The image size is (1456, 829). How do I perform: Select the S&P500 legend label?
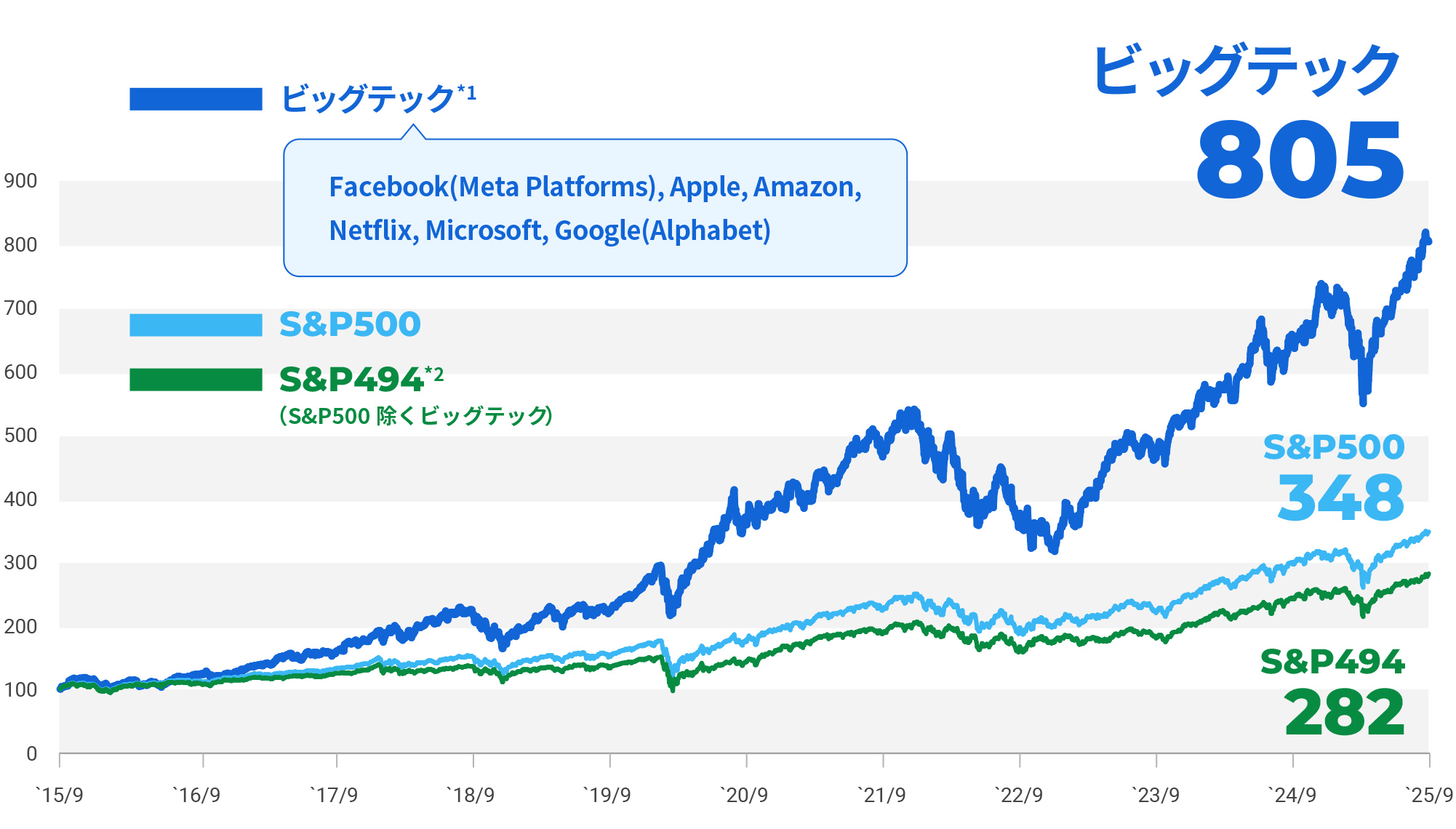point(350,324)
